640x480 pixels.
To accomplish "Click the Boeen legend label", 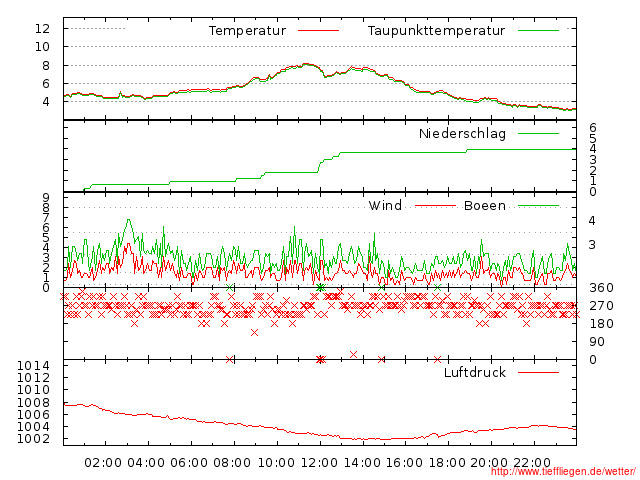I will pos(485,205).
